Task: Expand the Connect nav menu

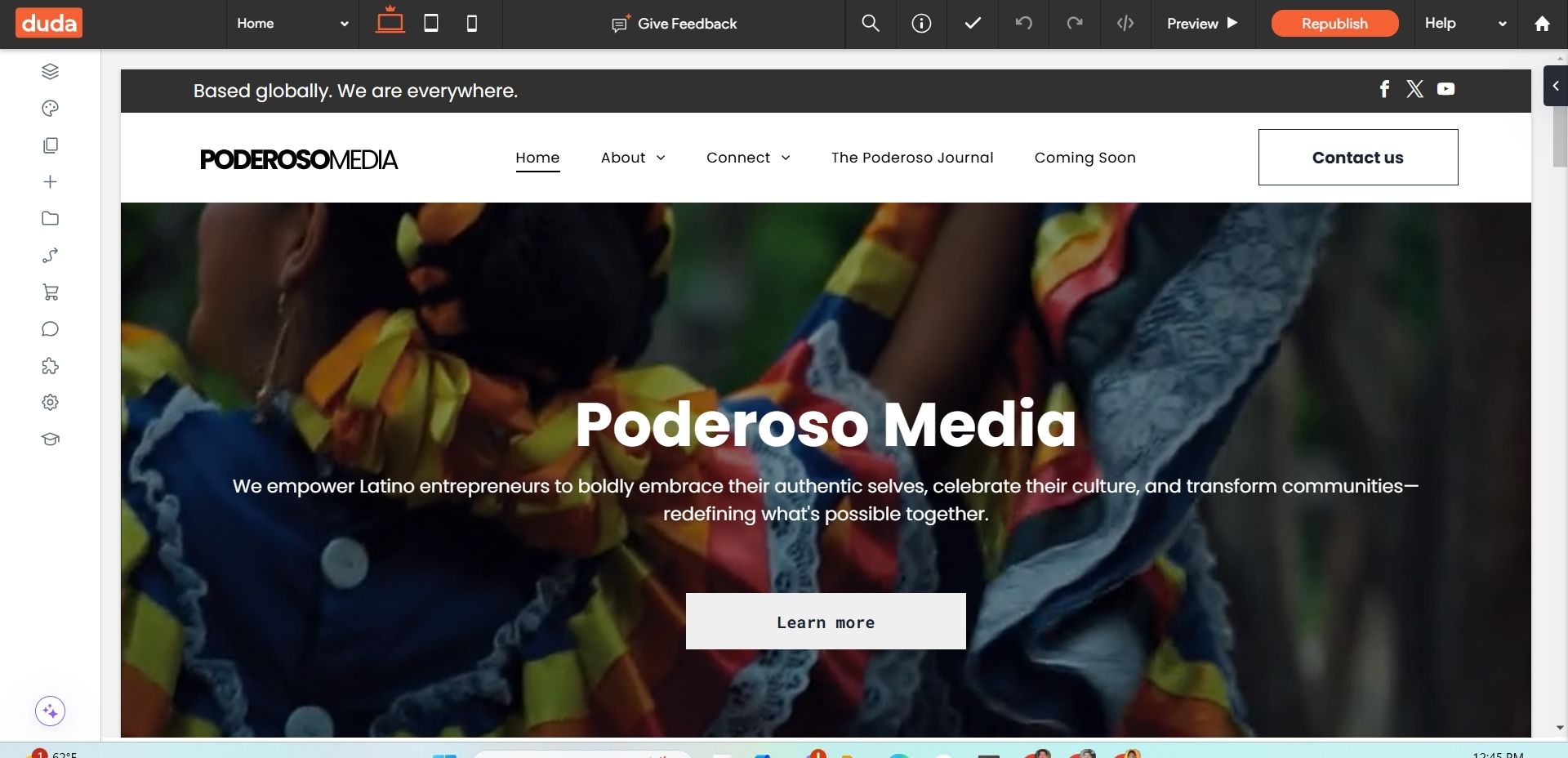Action: point(748,158)
